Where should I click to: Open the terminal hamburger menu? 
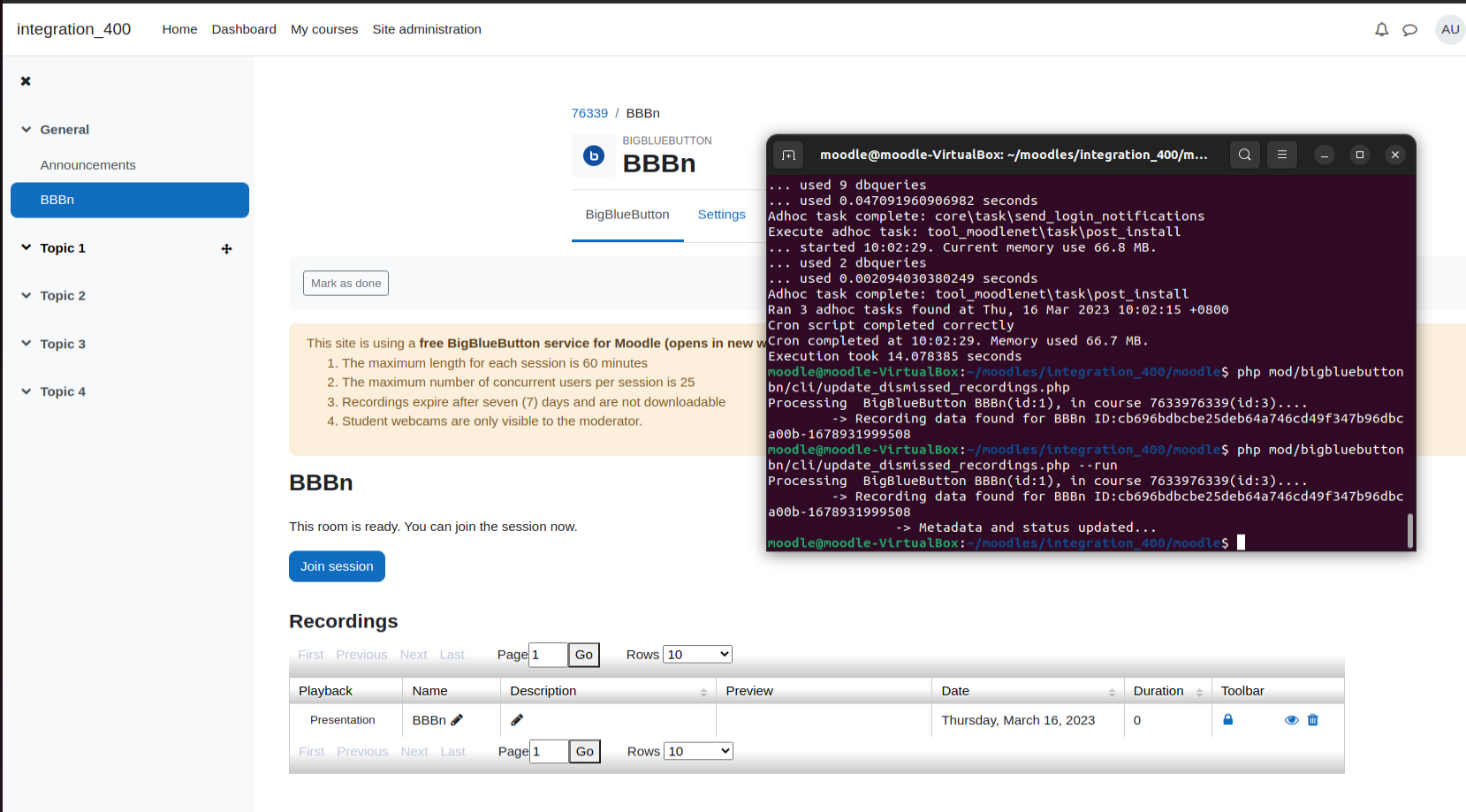coord(1281,155)
